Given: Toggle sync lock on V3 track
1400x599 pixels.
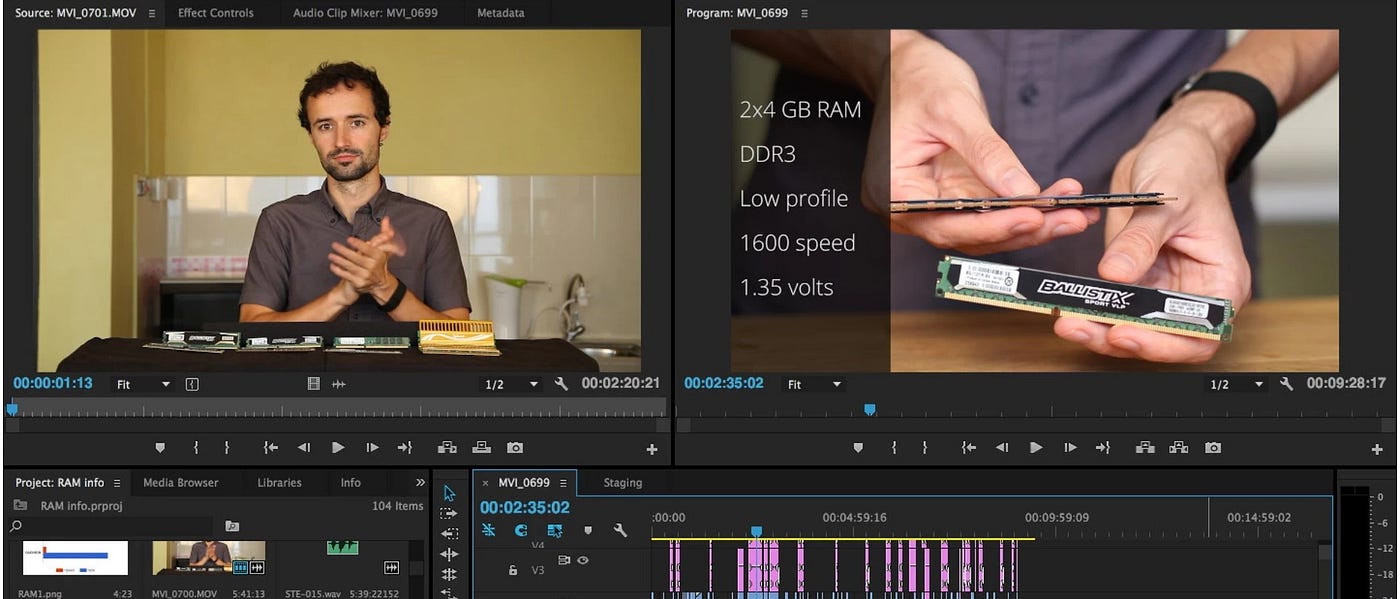Looking at the screenshot, I should [563, 561].
